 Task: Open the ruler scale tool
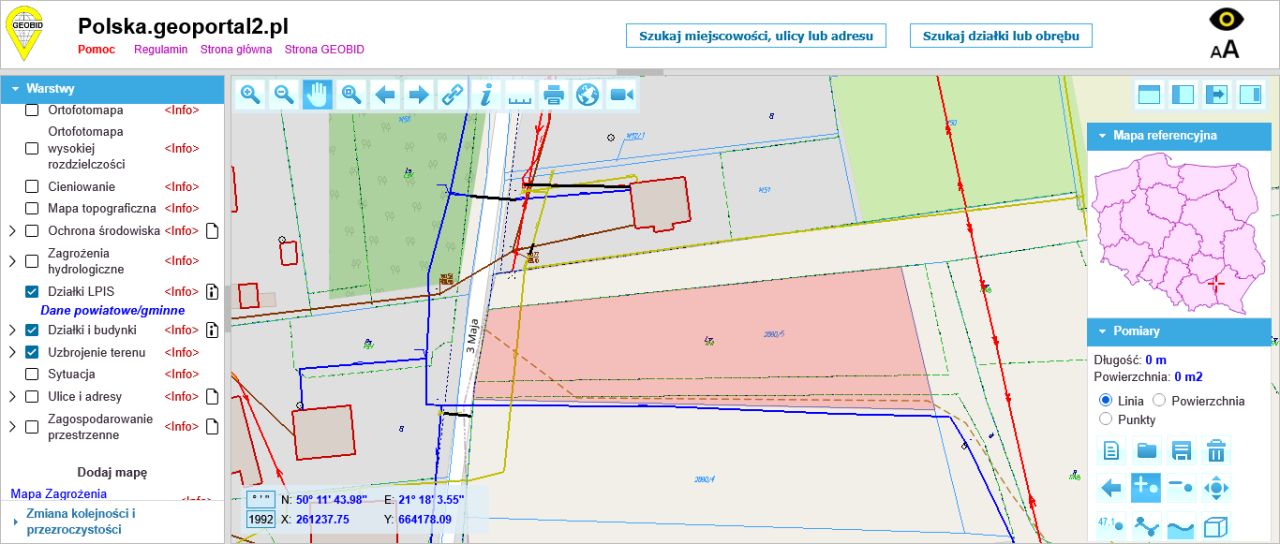[x=520, y=95]
